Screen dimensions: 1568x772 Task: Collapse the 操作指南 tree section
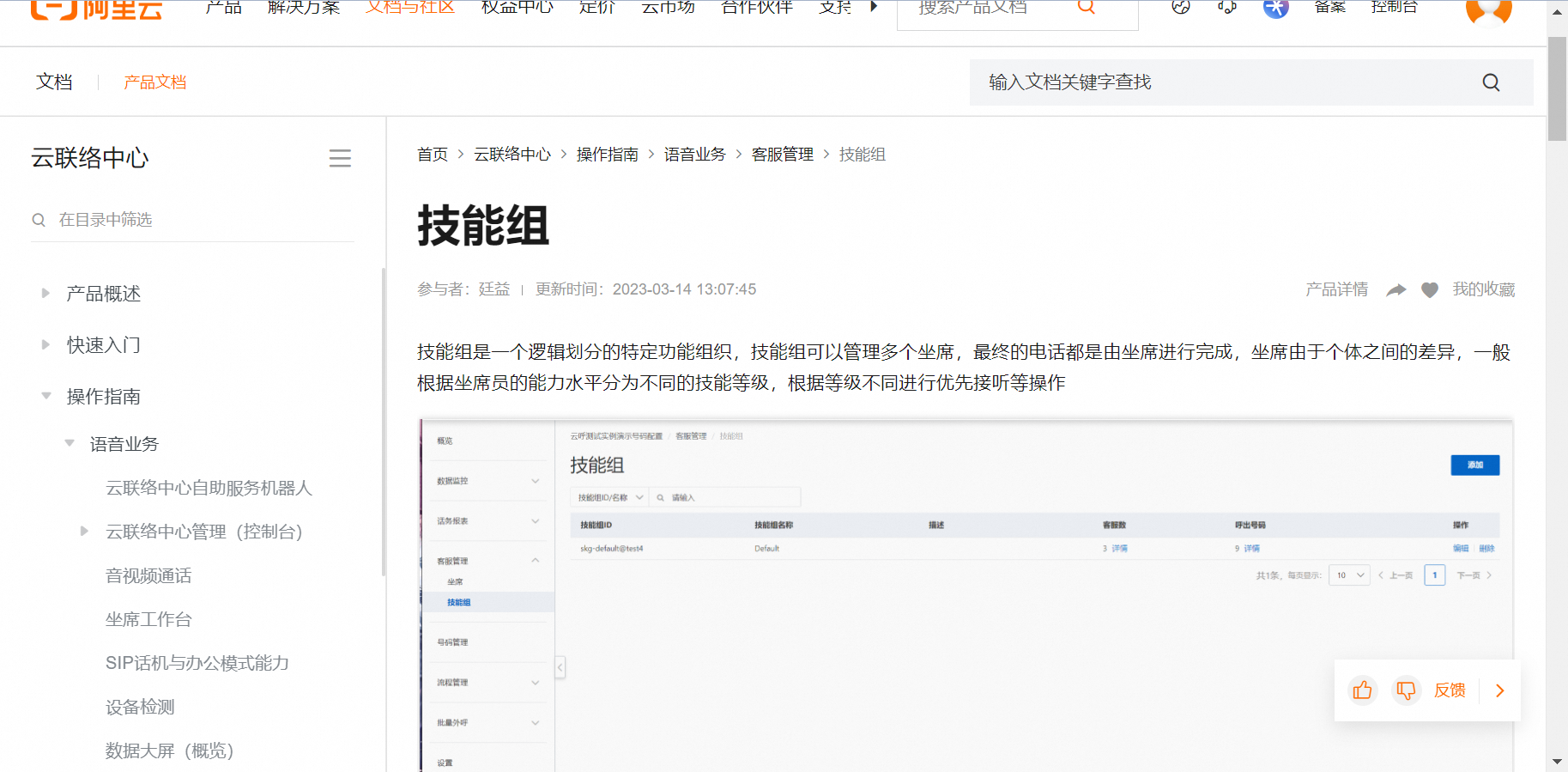tap(45, 396)
